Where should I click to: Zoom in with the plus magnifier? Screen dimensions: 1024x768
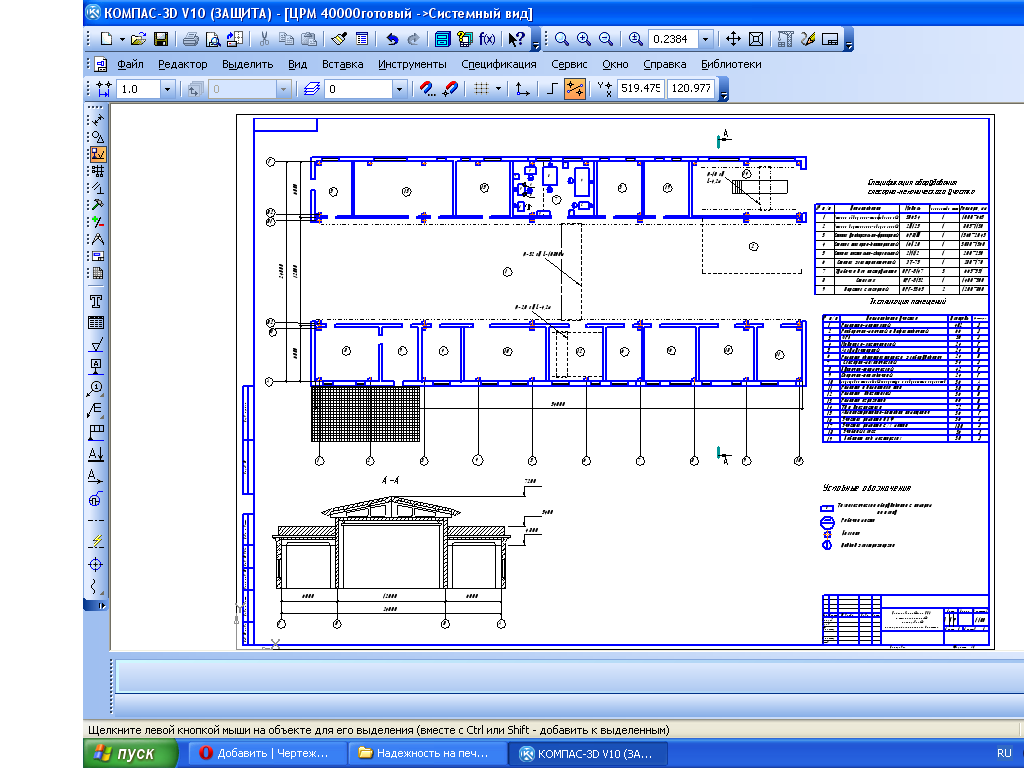pos(584,39)
